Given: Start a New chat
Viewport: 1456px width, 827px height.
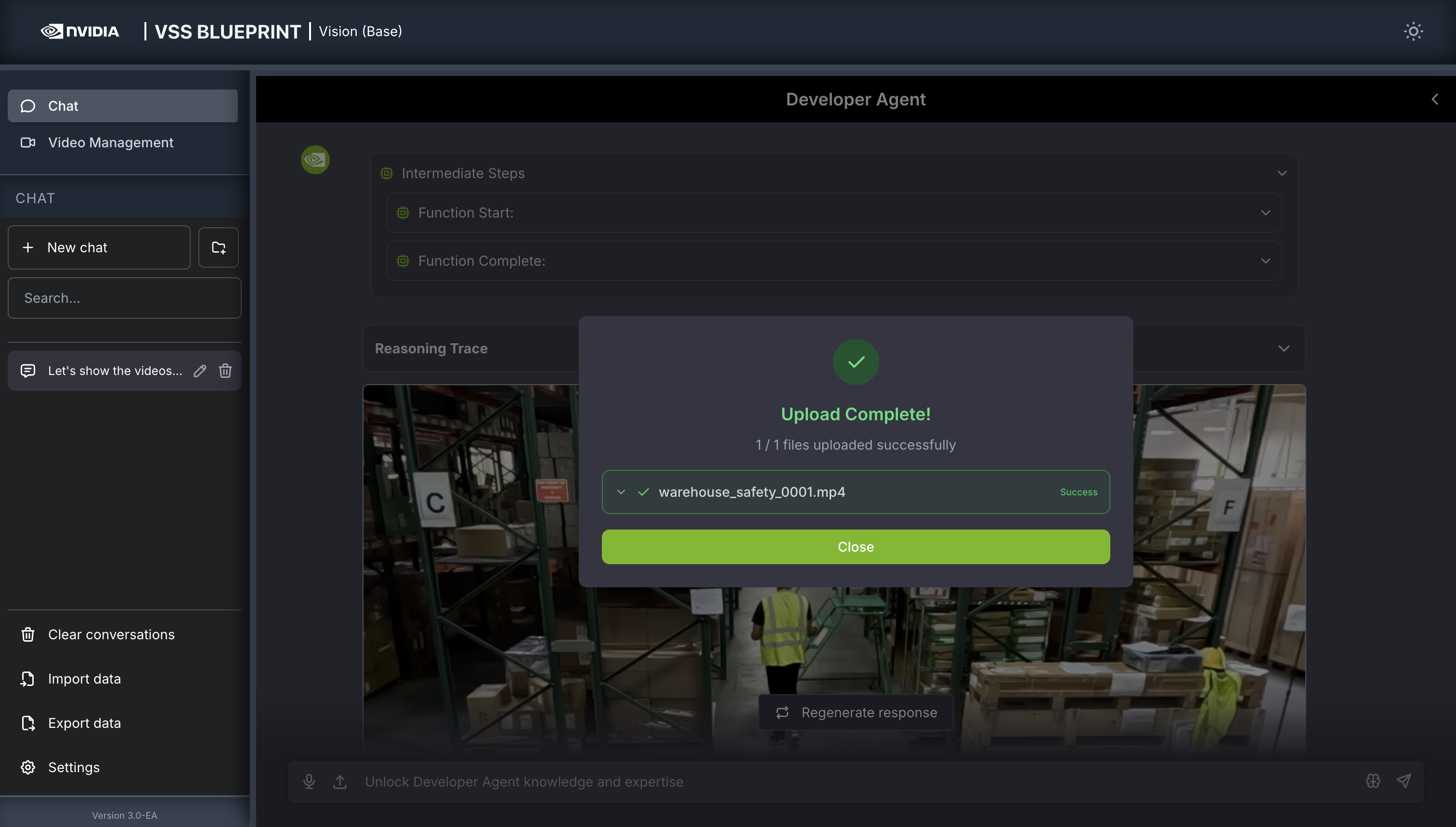Looking at the screenshot, I should [x=99, y=247].
